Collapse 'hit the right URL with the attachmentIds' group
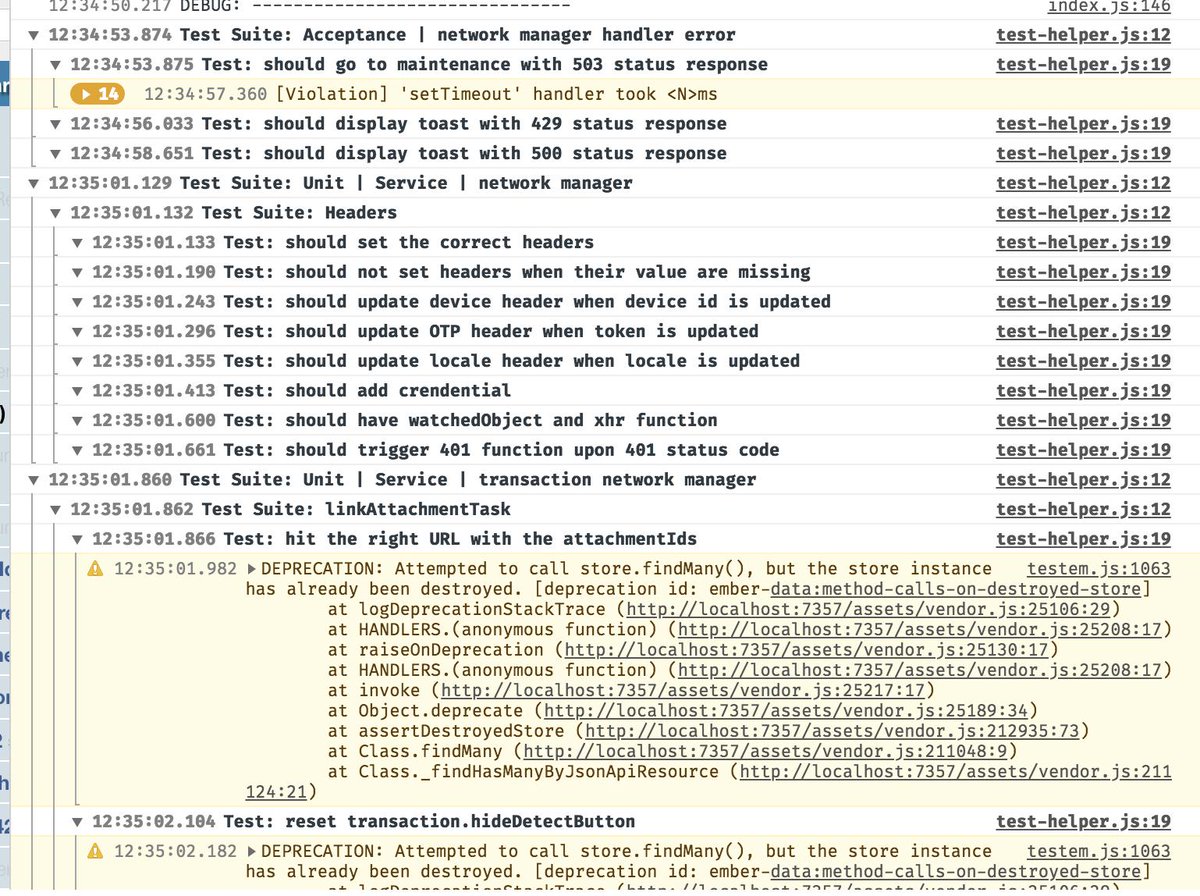This screenshot has width=1200, height=896. [x=80, y=539]
